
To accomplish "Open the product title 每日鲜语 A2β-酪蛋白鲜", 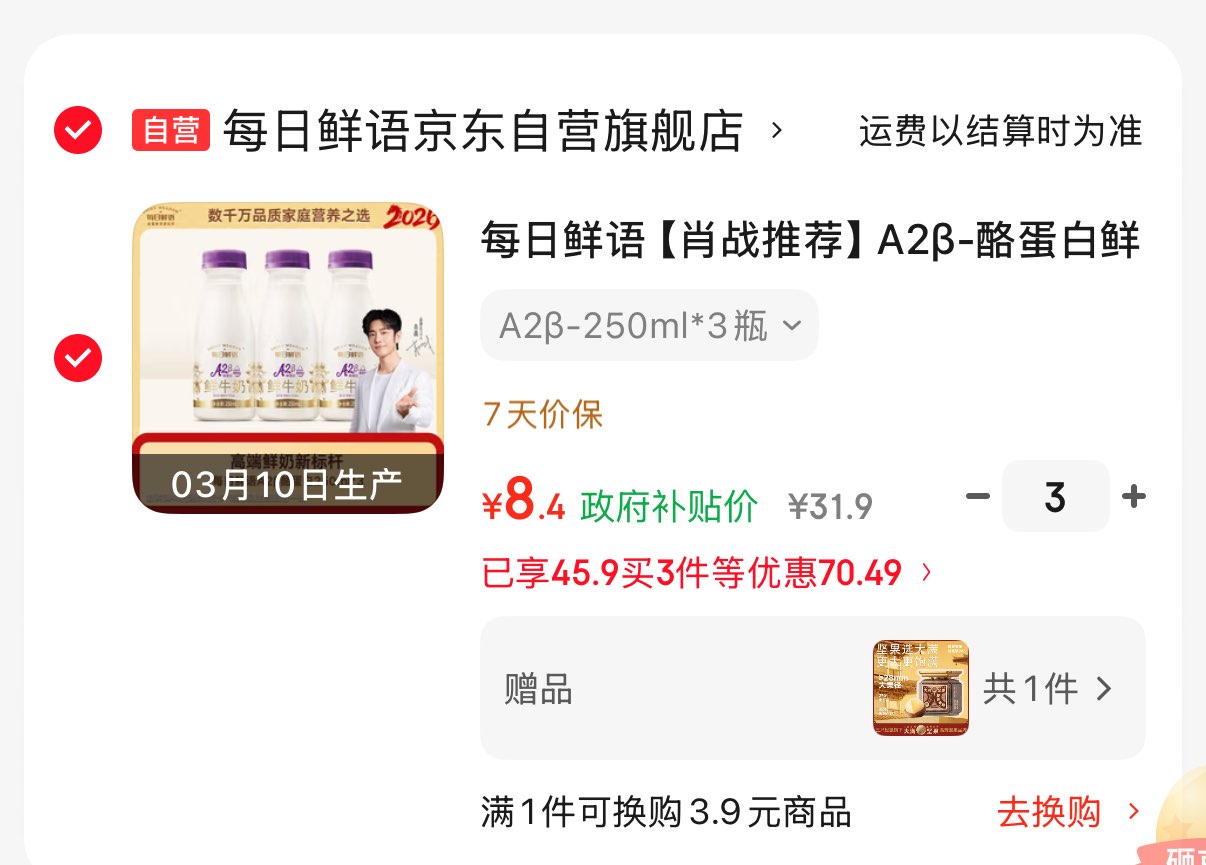I will [x=811, y=241].
